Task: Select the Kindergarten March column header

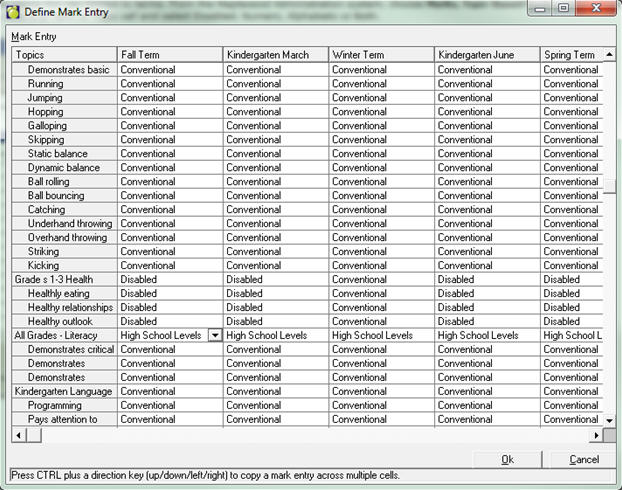Action: click(275, 54)
